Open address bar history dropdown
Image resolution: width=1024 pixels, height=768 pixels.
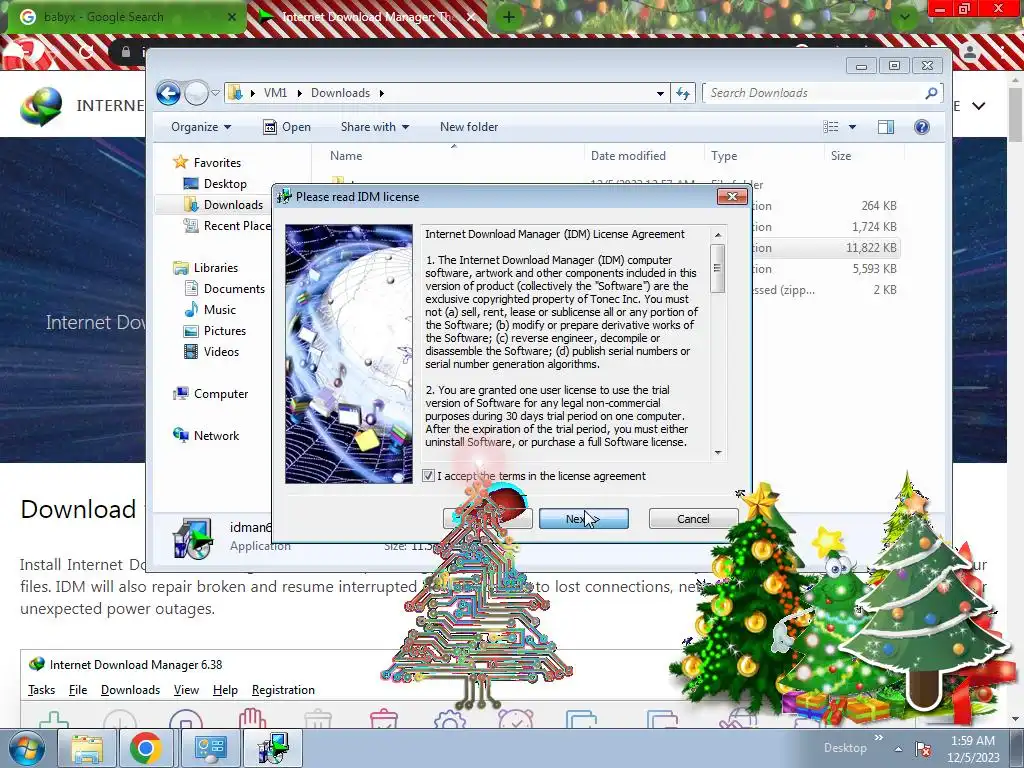click(x=660, y=93)
